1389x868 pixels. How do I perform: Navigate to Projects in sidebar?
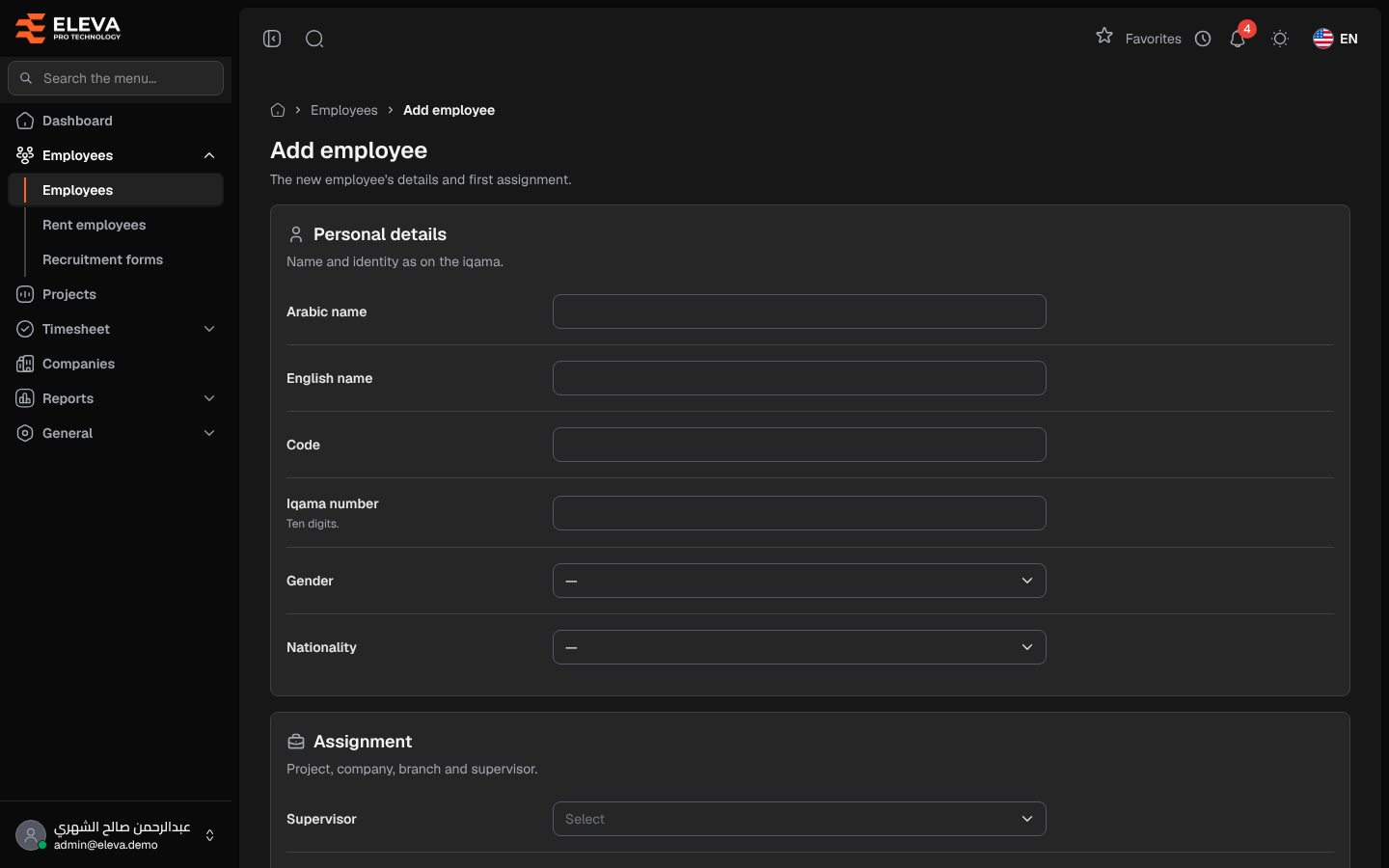click(116, 294)
